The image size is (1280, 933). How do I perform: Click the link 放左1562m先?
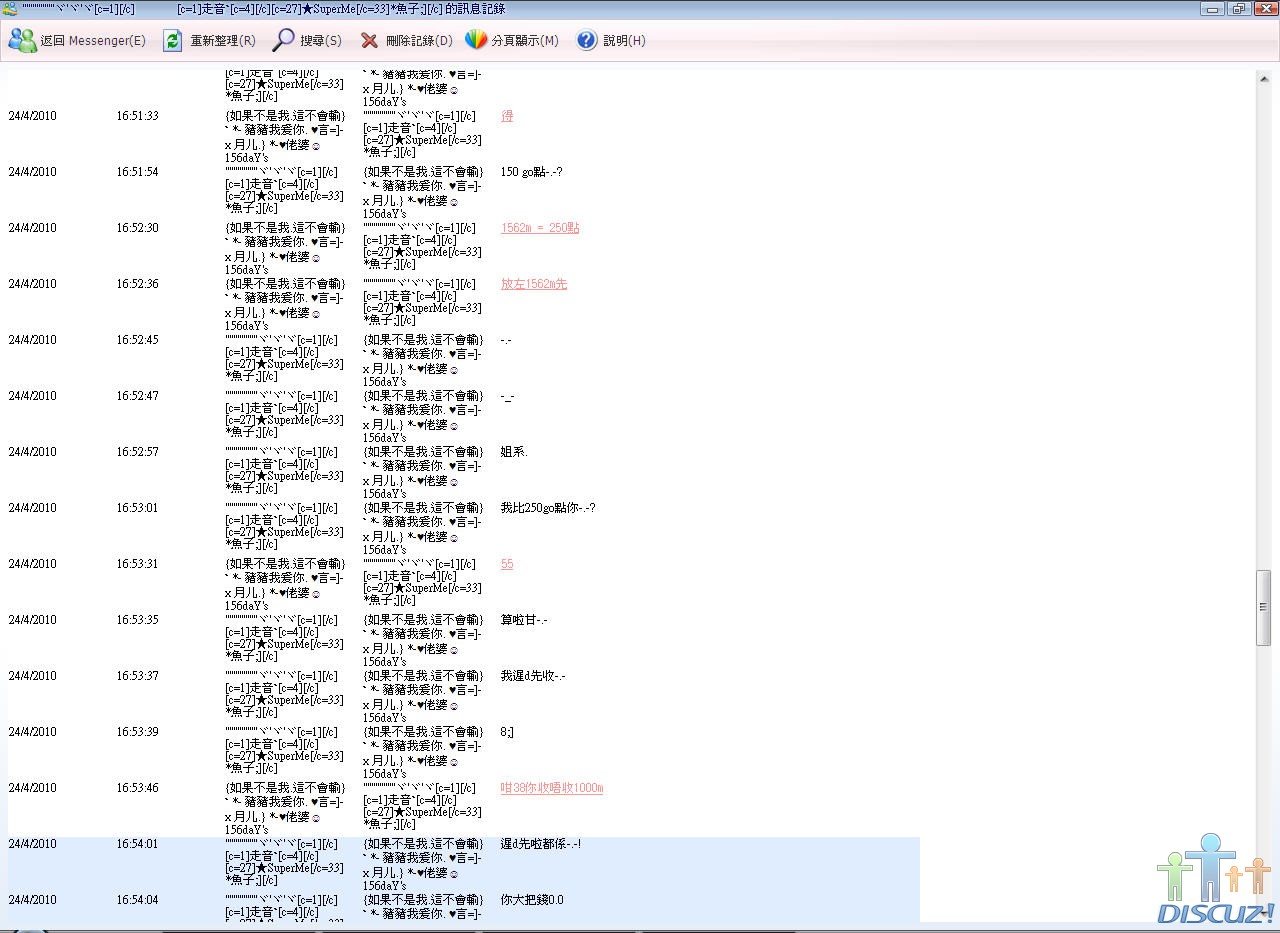tap(534, 284)
